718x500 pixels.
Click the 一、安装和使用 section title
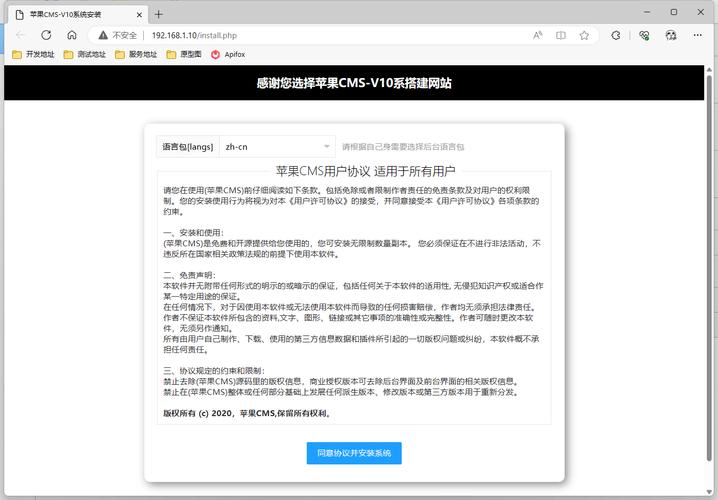click(x=193, y=233)
